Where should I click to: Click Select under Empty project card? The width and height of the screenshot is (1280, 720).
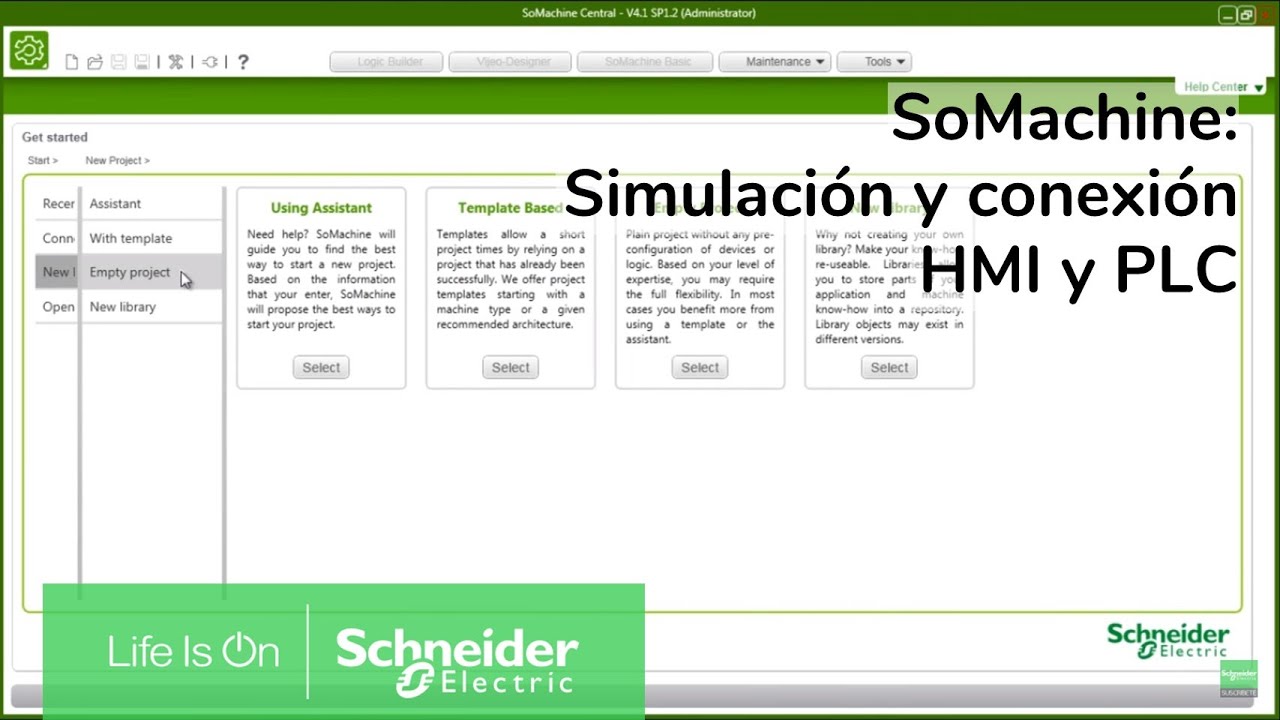pos(700,367)
